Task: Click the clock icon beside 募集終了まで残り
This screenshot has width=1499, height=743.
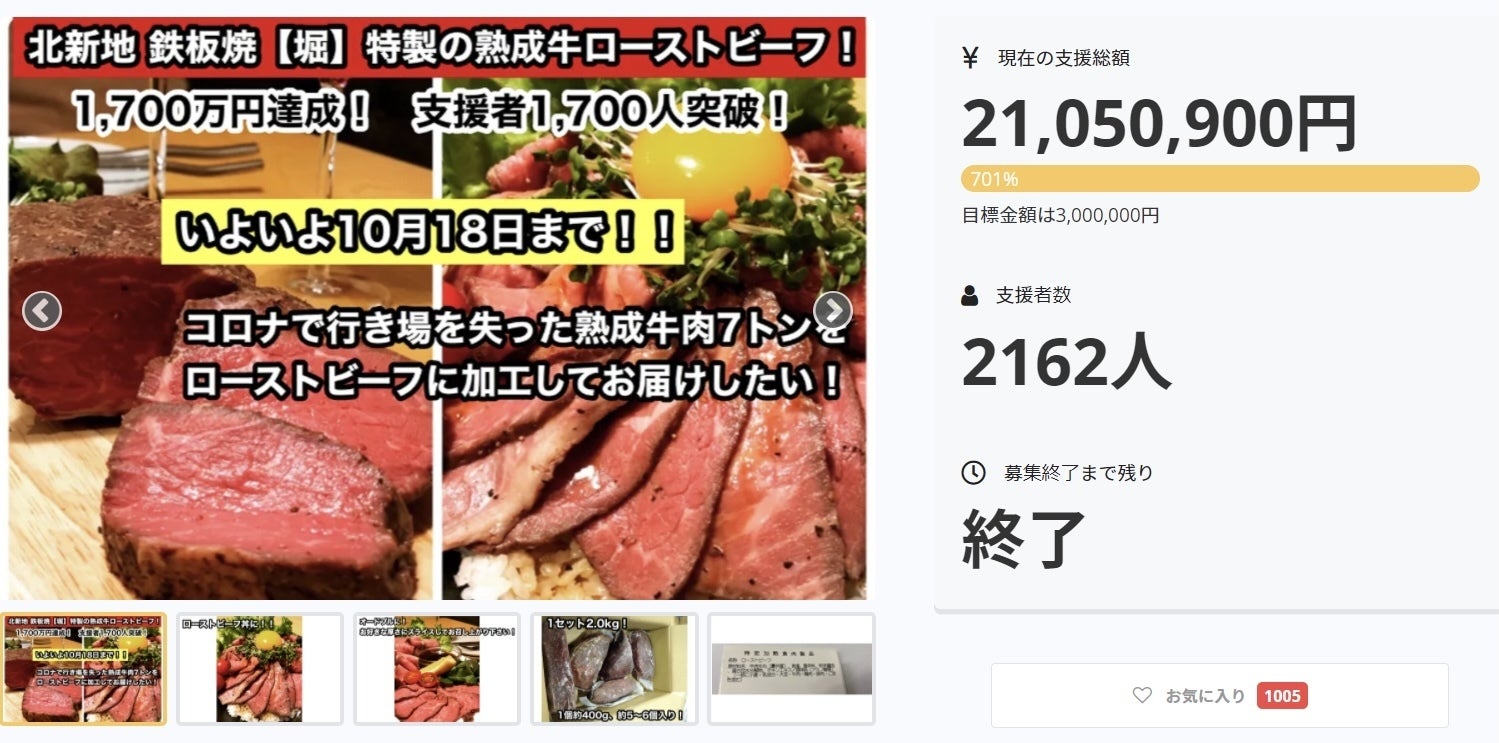Action: point(973,472)
